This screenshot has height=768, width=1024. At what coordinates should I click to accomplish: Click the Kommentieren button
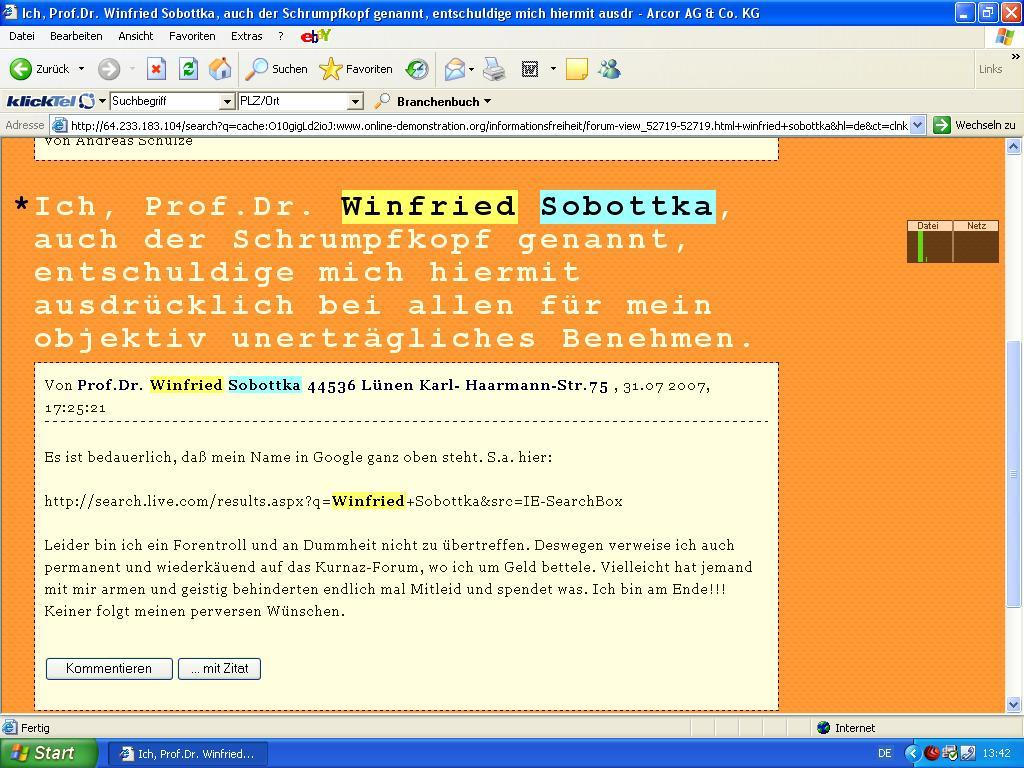pos(109,669)
